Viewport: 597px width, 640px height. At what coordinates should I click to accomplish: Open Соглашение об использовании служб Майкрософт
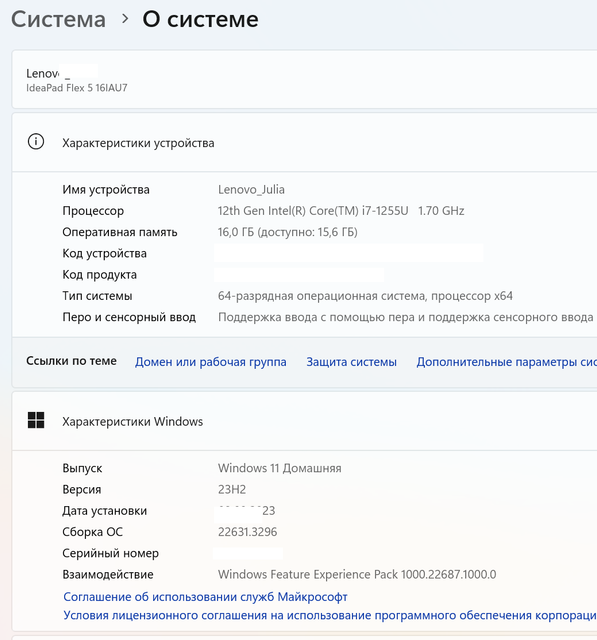click(205, 597)
